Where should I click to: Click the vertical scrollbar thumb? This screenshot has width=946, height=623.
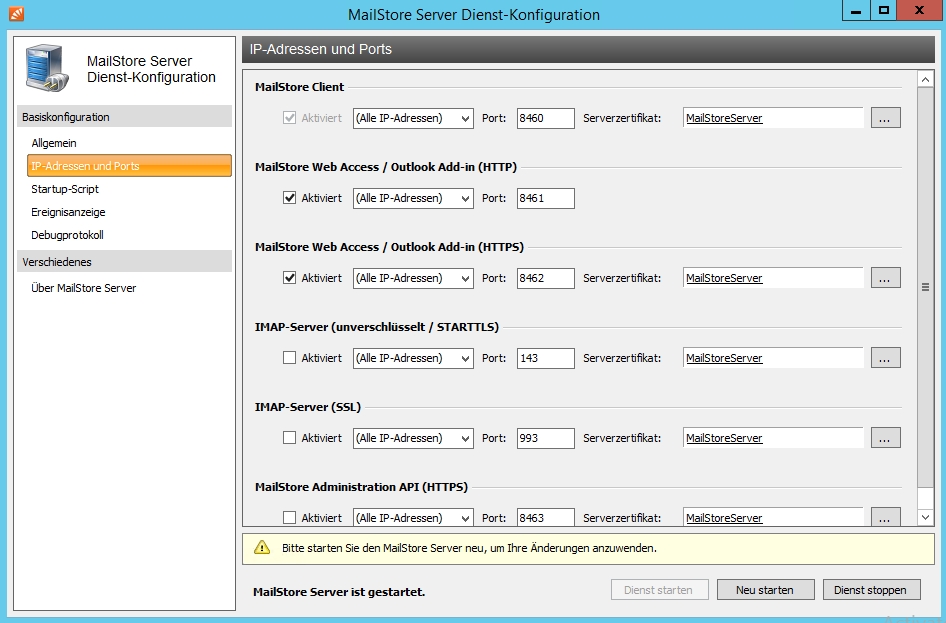tap(925, 287)
